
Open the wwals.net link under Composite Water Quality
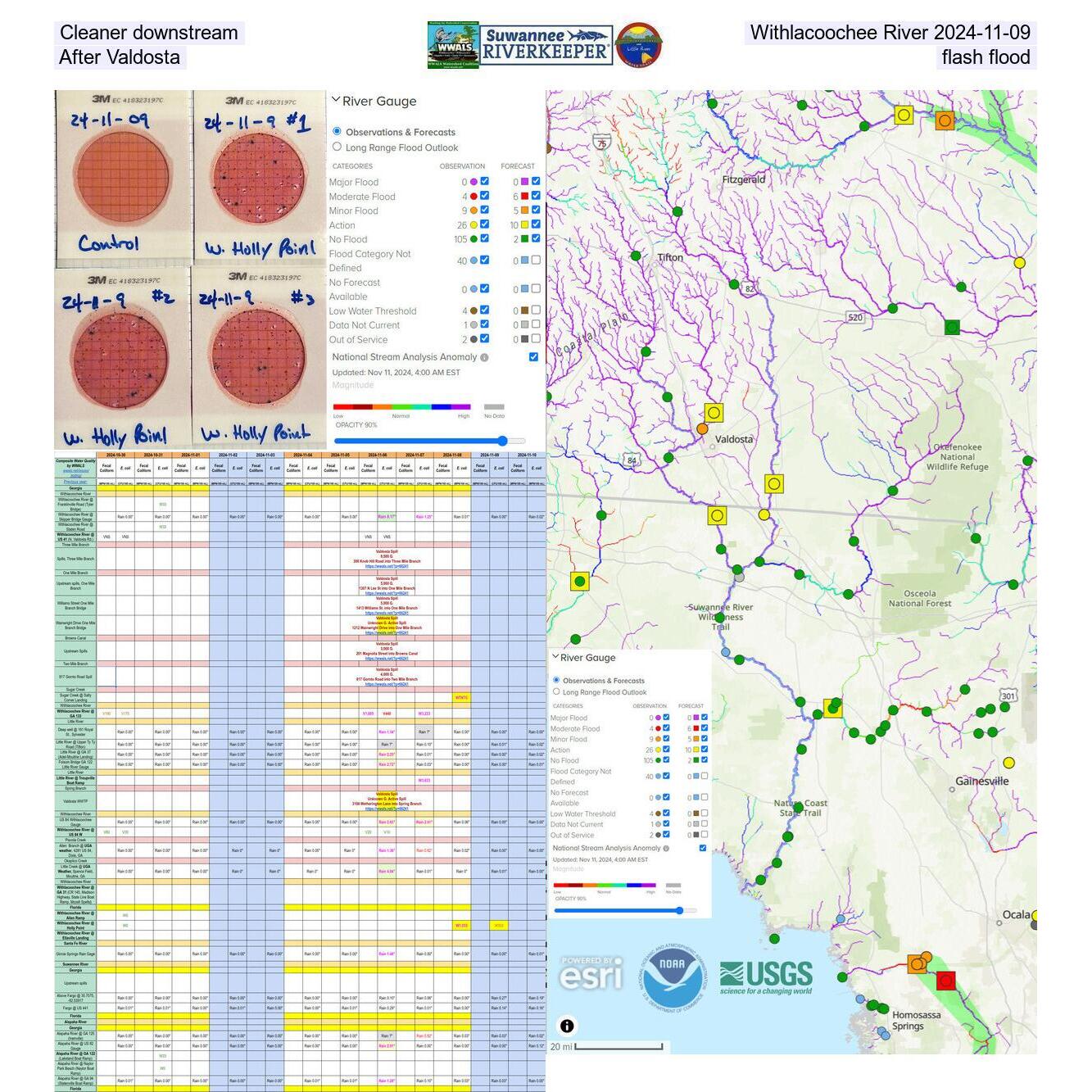tap(75, 473)
